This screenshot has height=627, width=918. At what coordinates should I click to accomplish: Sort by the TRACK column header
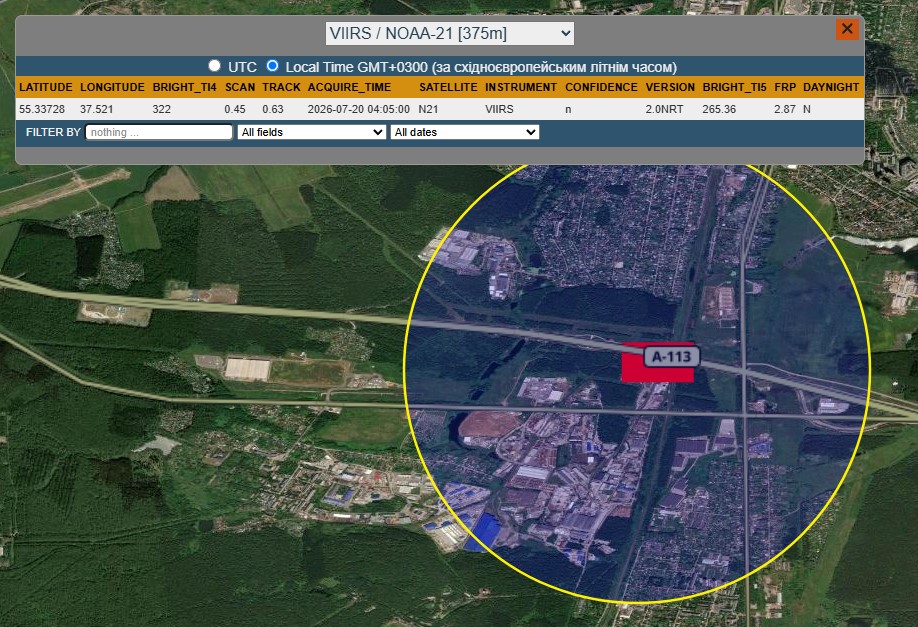coord(281,87)
